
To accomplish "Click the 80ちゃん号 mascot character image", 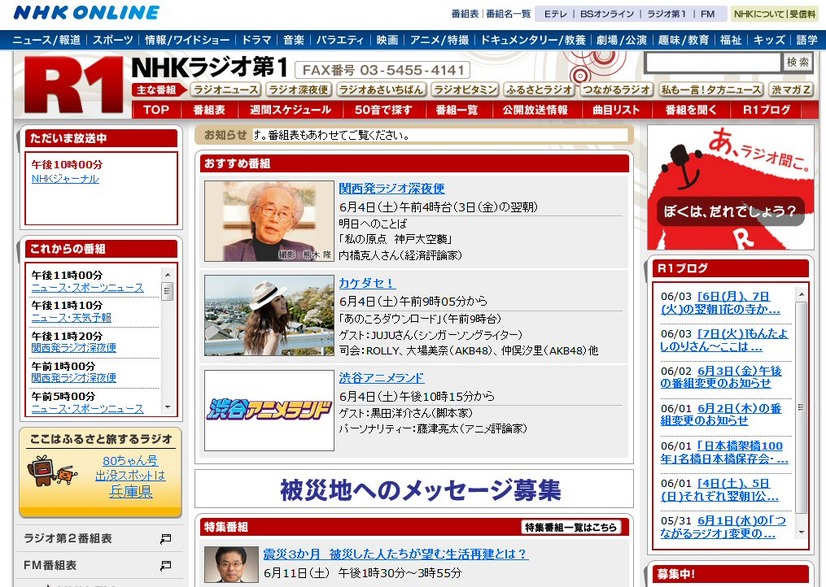I will (51, 472).
